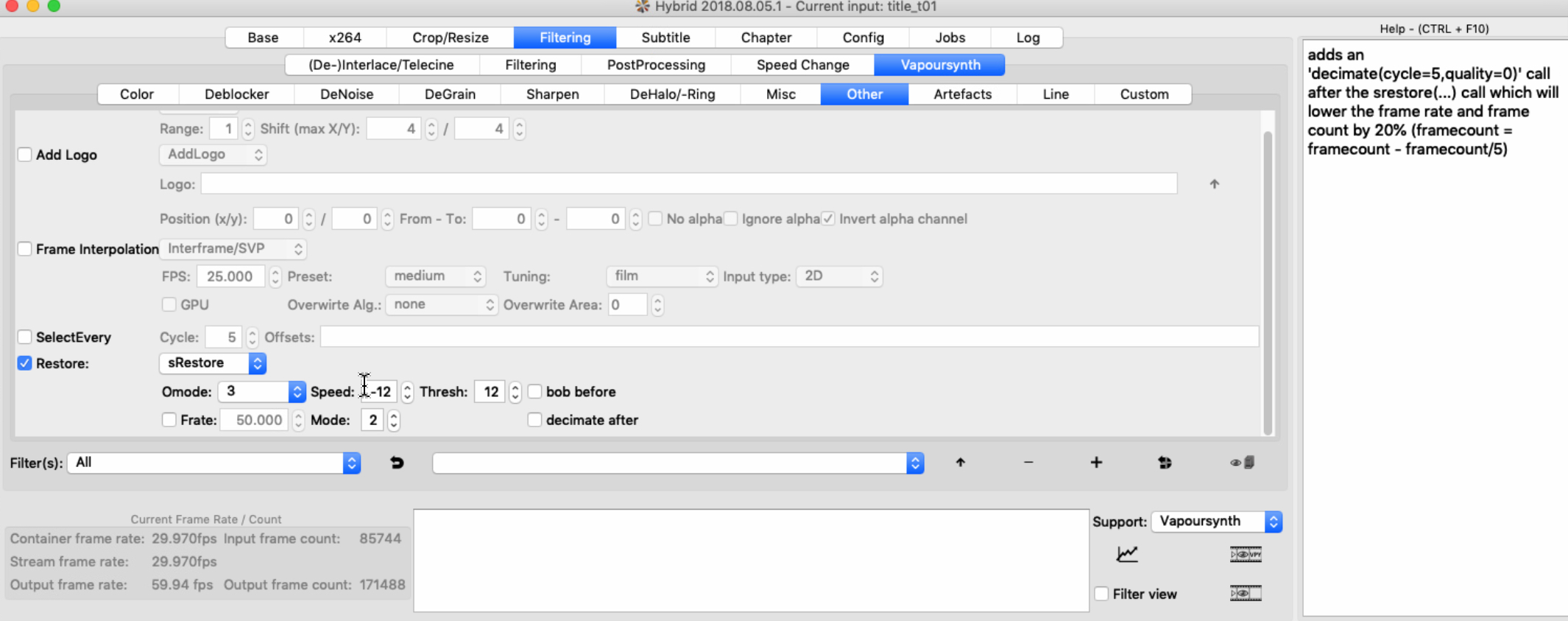Open the Interframe/SVP dropdown
The height and width of the screenshot is (621, 1568).
(233, 249)
